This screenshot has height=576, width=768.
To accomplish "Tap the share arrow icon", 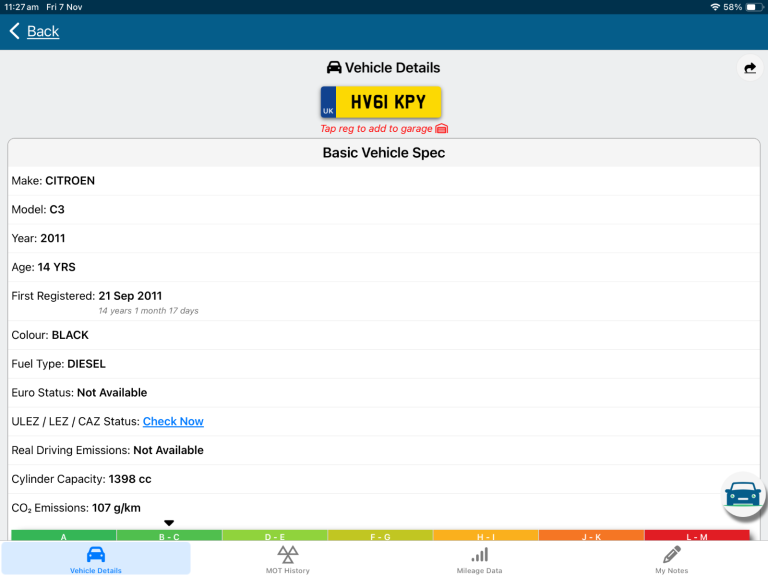I will click(749, 68).
